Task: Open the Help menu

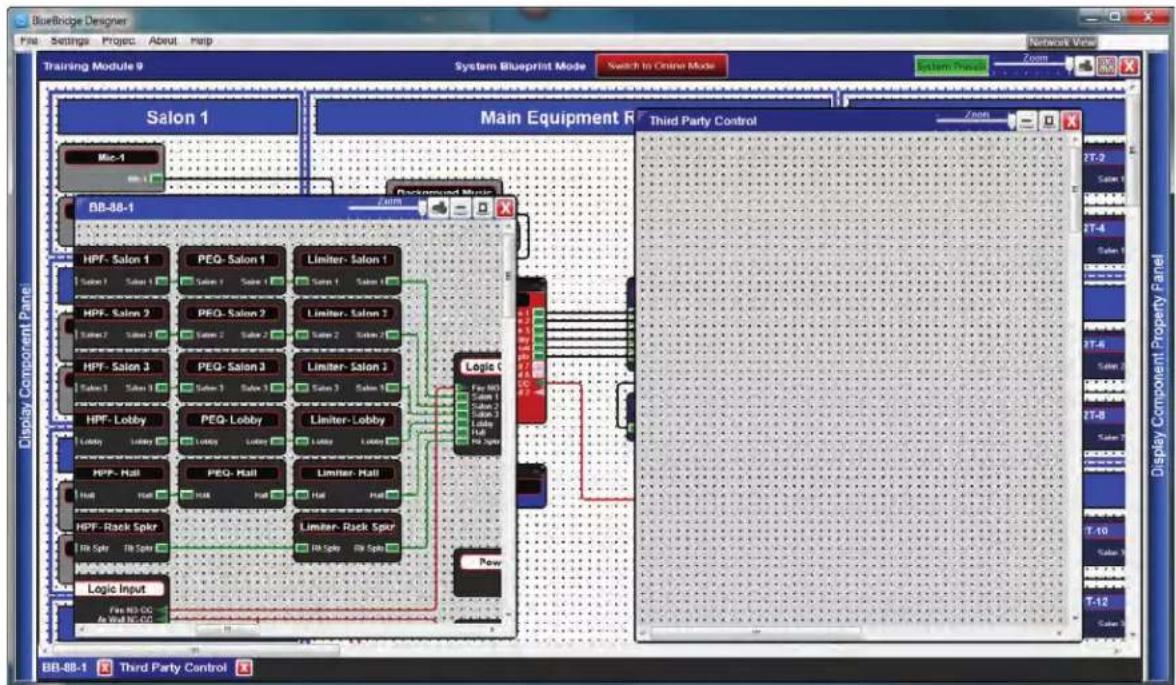Action: click(x=201, y=41)
